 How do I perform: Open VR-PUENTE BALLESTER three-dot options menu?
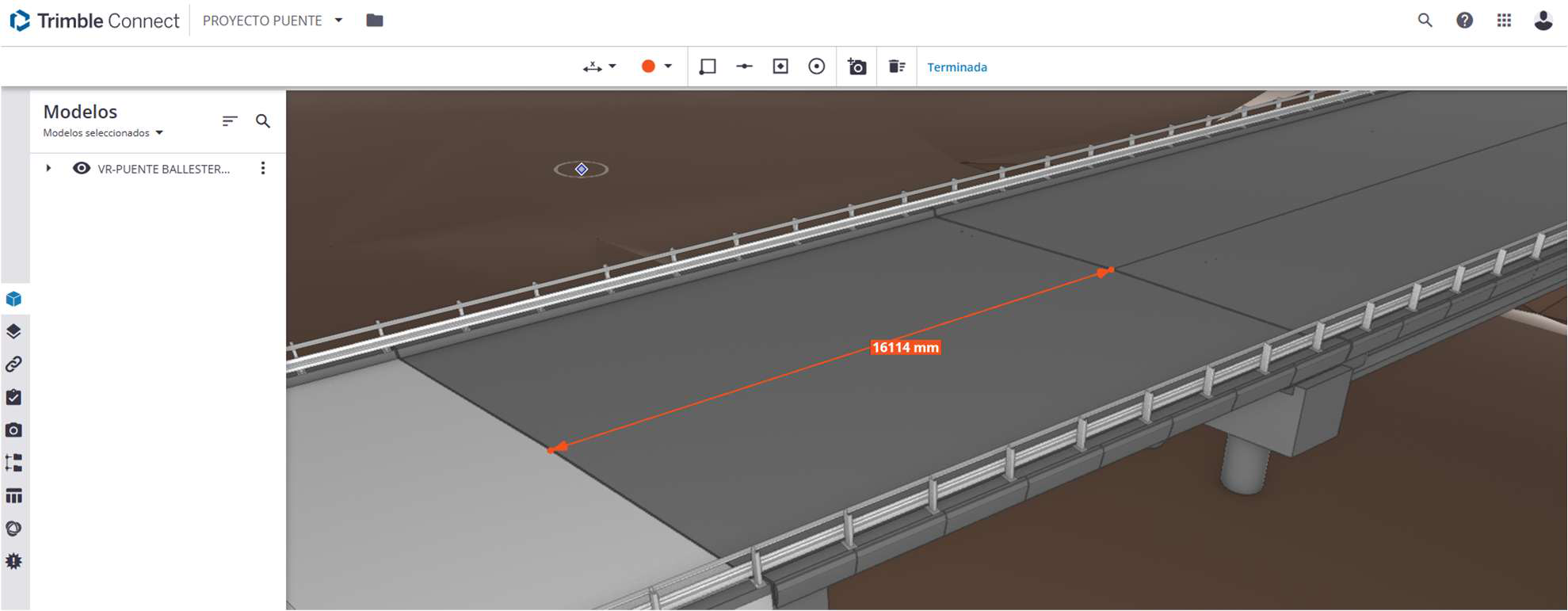[263, 169]
